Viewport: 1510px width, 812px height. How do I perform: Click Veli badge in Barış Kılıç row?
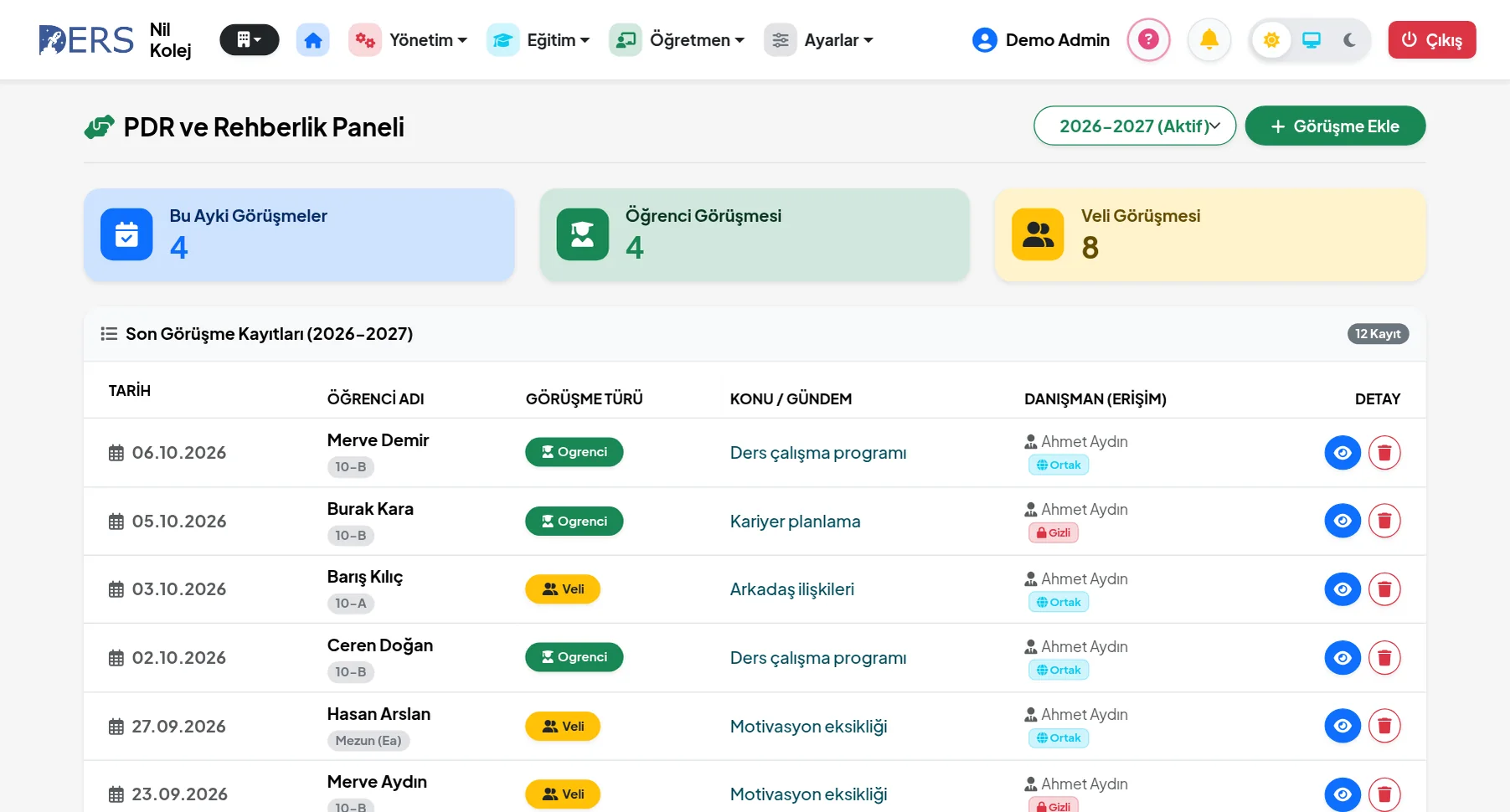point(563,589)
